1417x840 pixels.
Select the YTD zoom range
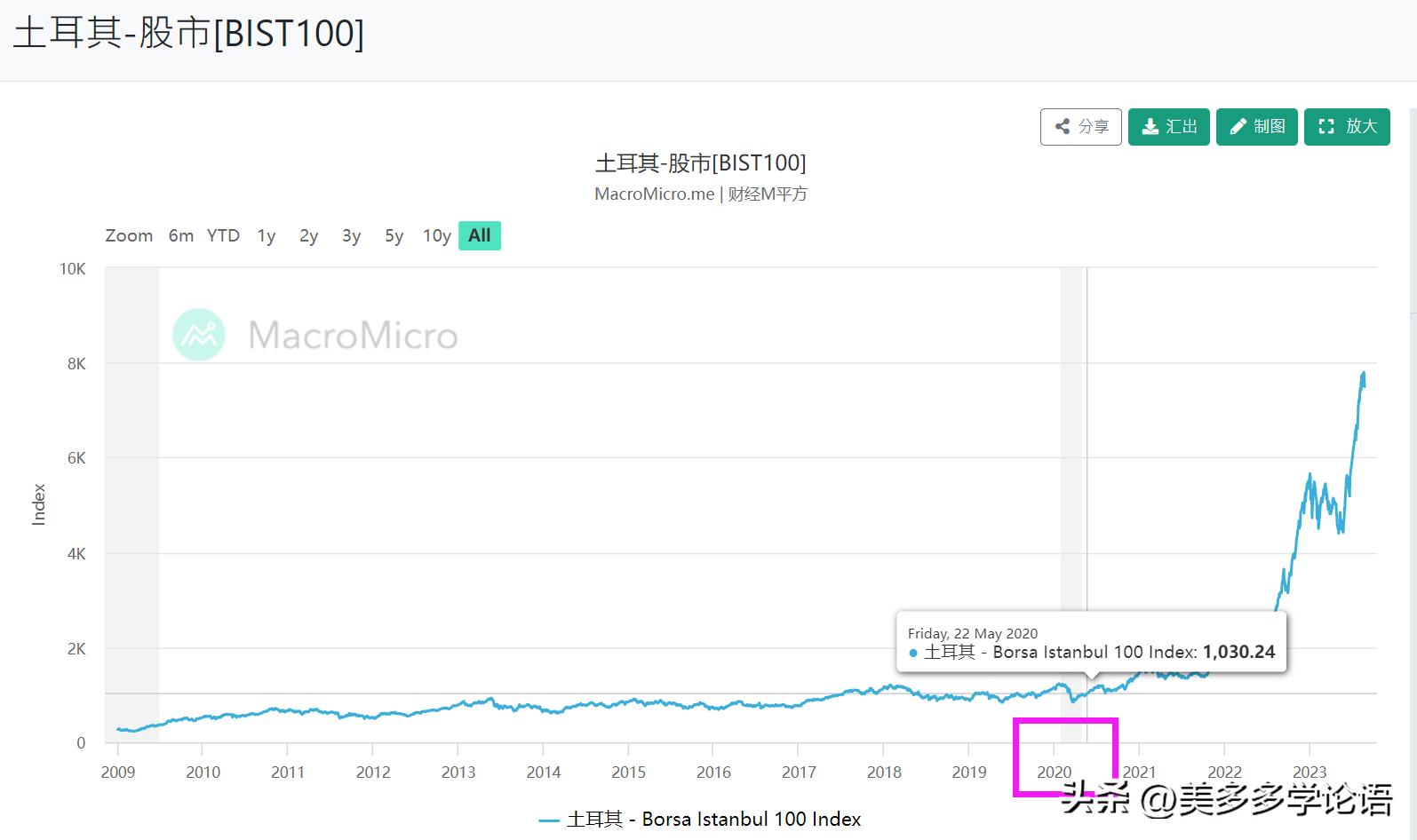pos(223,236)
